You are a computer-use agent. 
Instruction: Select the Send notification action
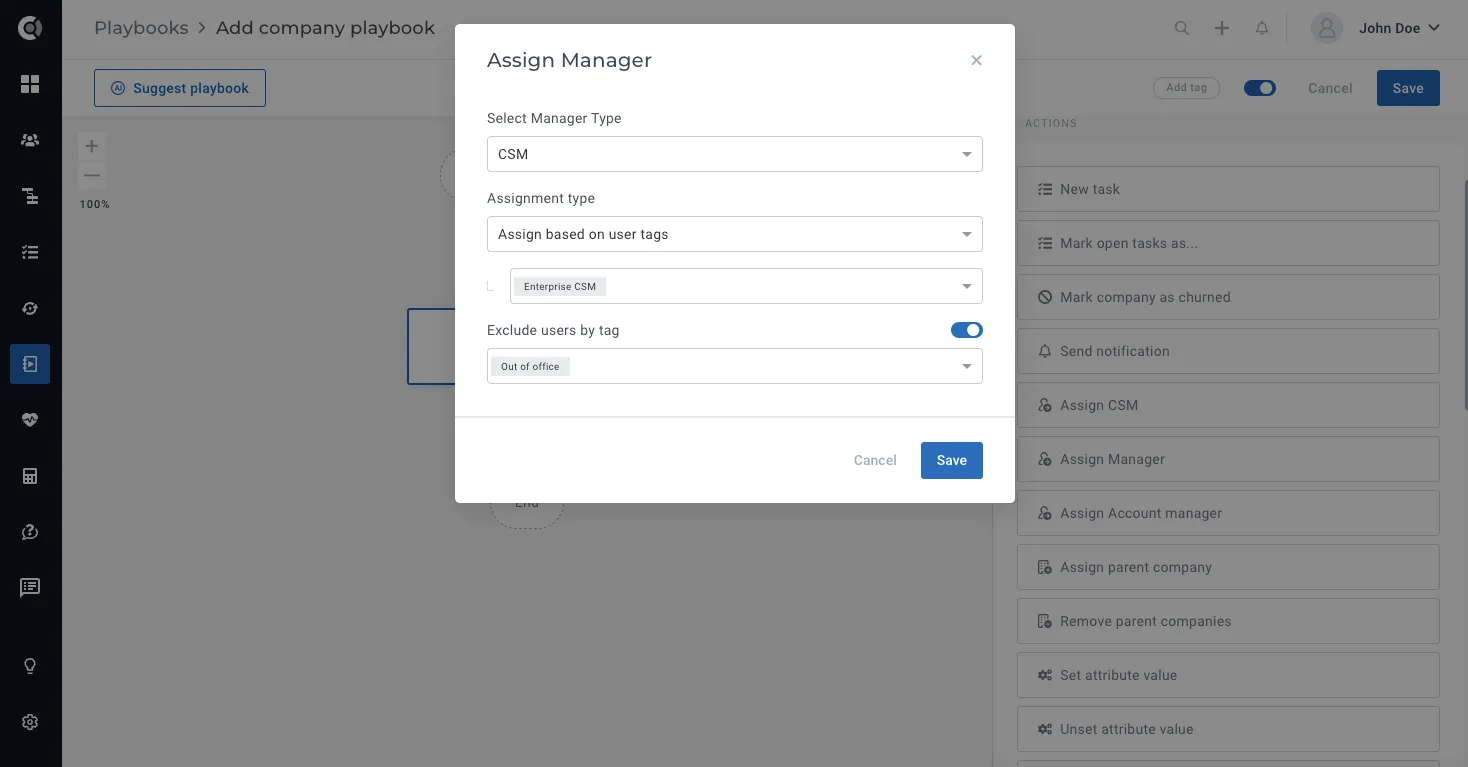[x=1228, y=351]
